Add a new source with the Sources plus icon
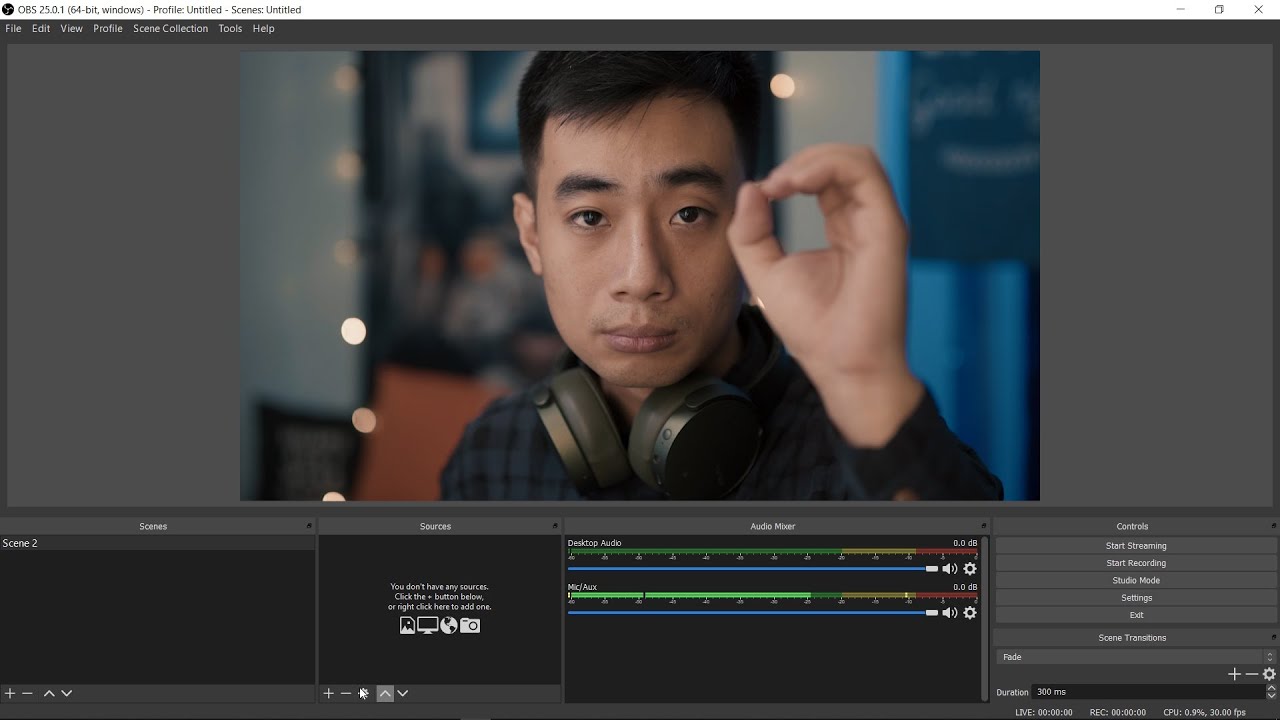The width and height of the screenshot is (1280, 720). pyautogui.click(x=328, y=693)
